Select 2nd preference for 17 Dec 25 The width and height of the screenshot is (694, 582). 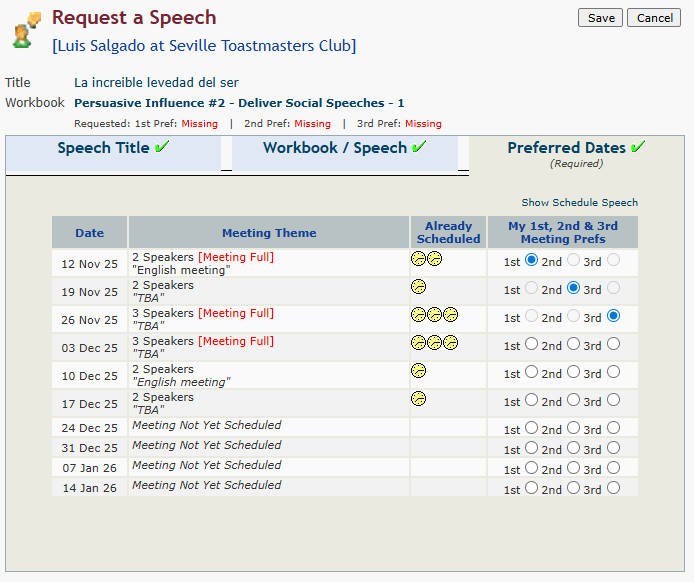[572, 400]
